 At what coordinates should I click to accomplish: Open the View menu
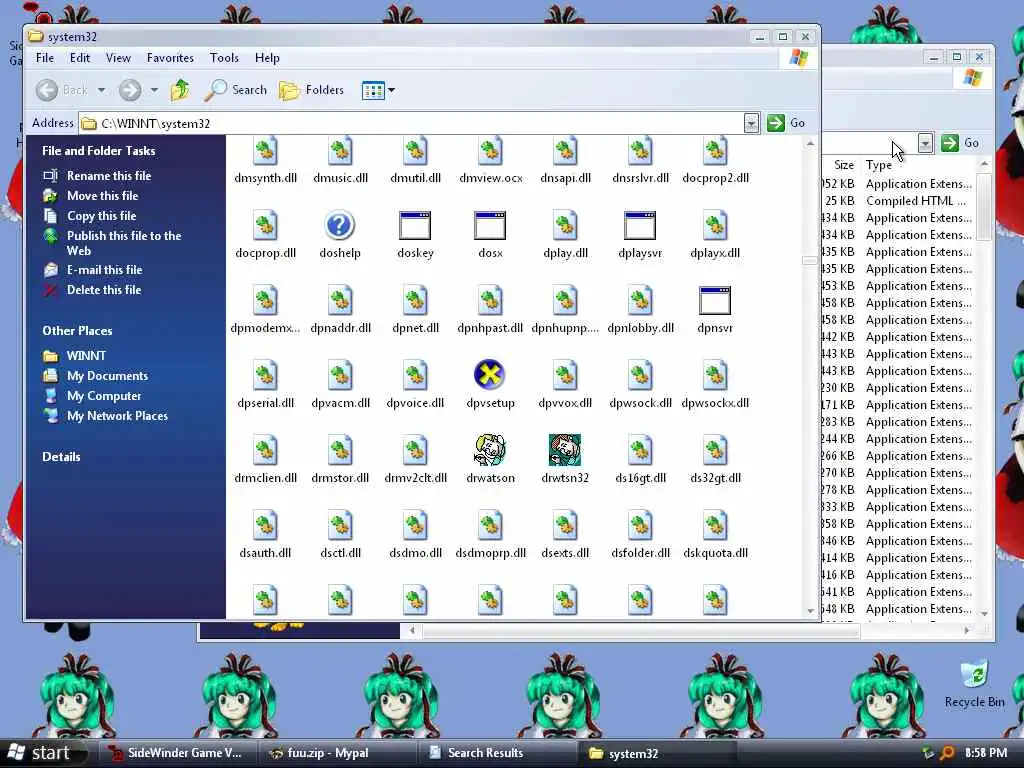click(x=118, y=58)
